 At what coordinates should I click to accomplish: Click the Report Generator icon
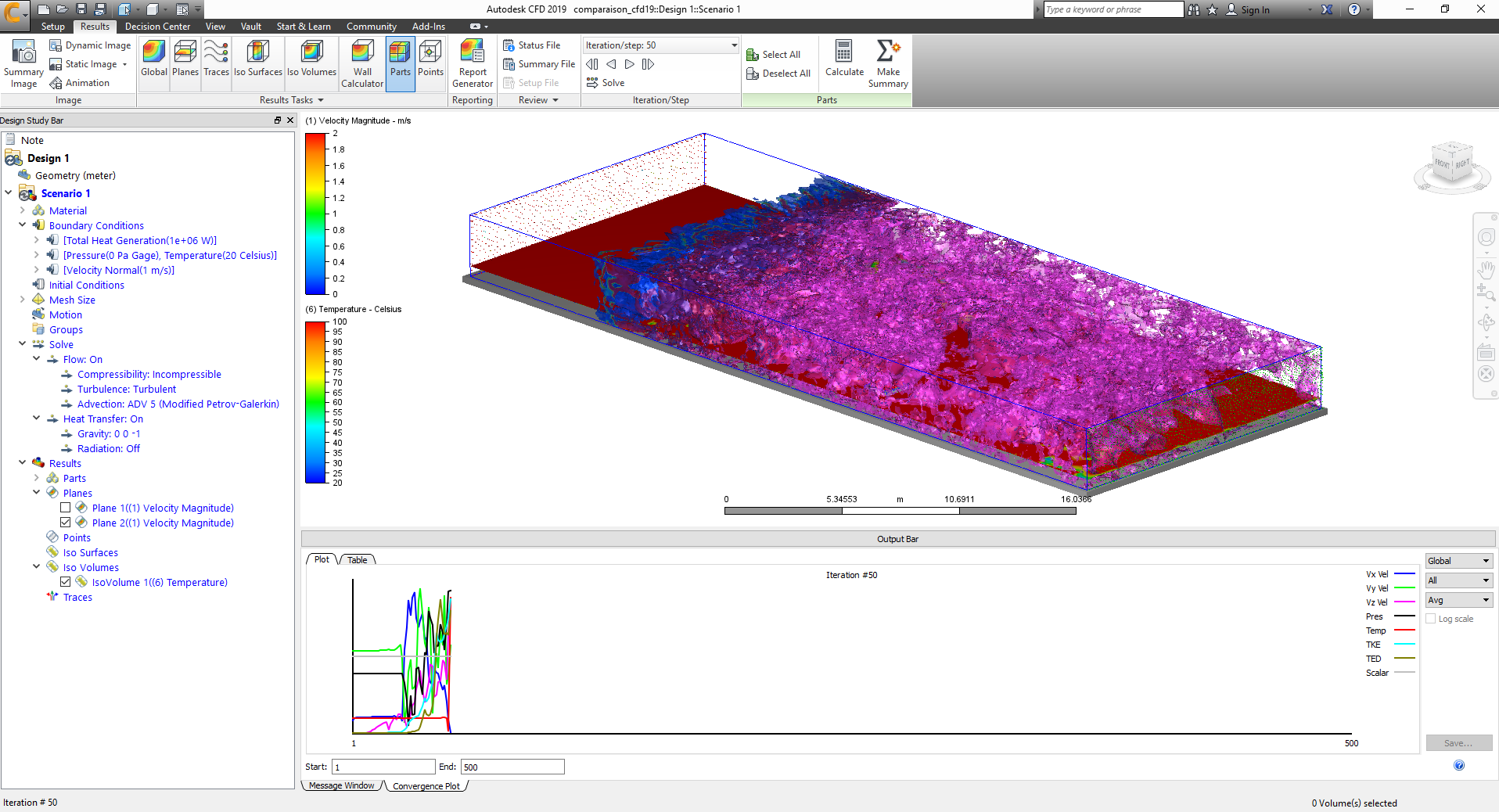coord(472,63)
